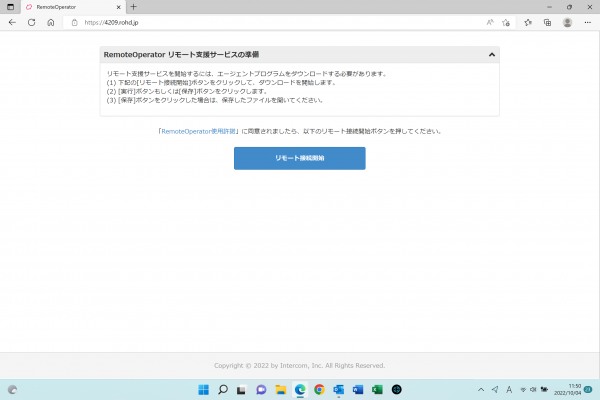
Task: Open the round black app taskbar icon
Action: tap(396, 390)
